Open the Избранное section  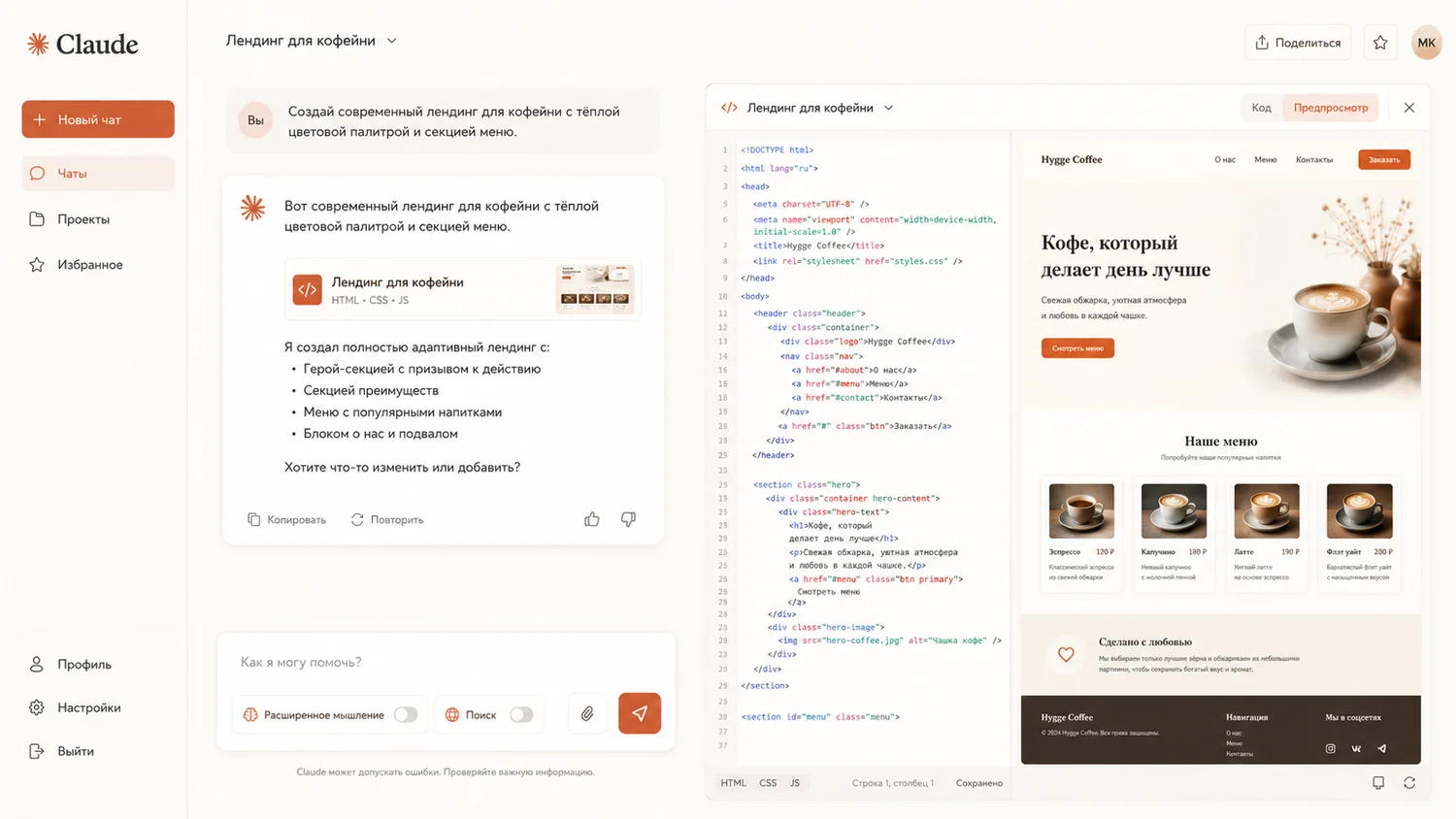click(76, 265)
